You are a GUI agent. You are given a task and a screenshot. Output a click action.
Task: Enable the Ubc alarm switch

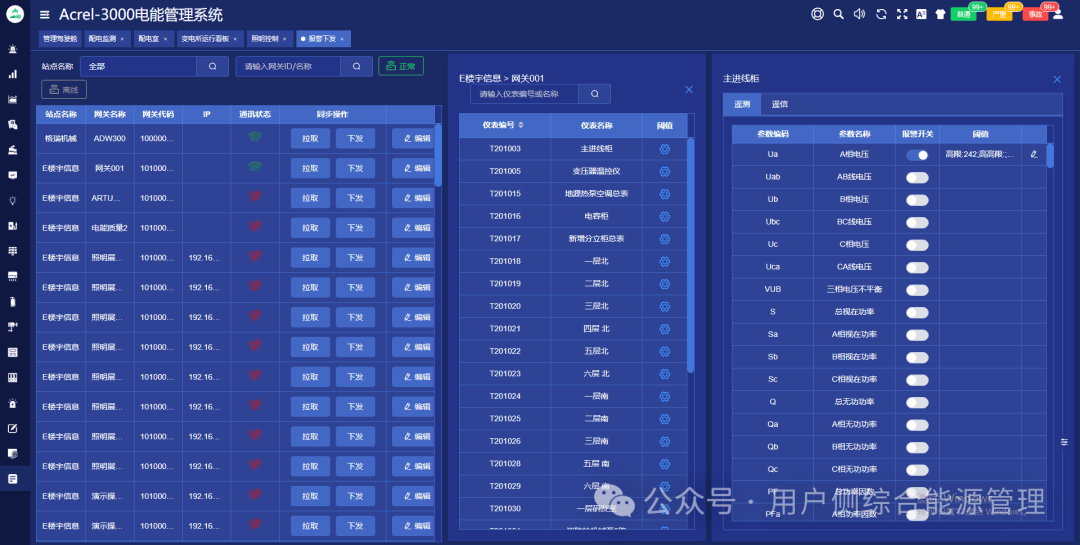click(917, 223)
